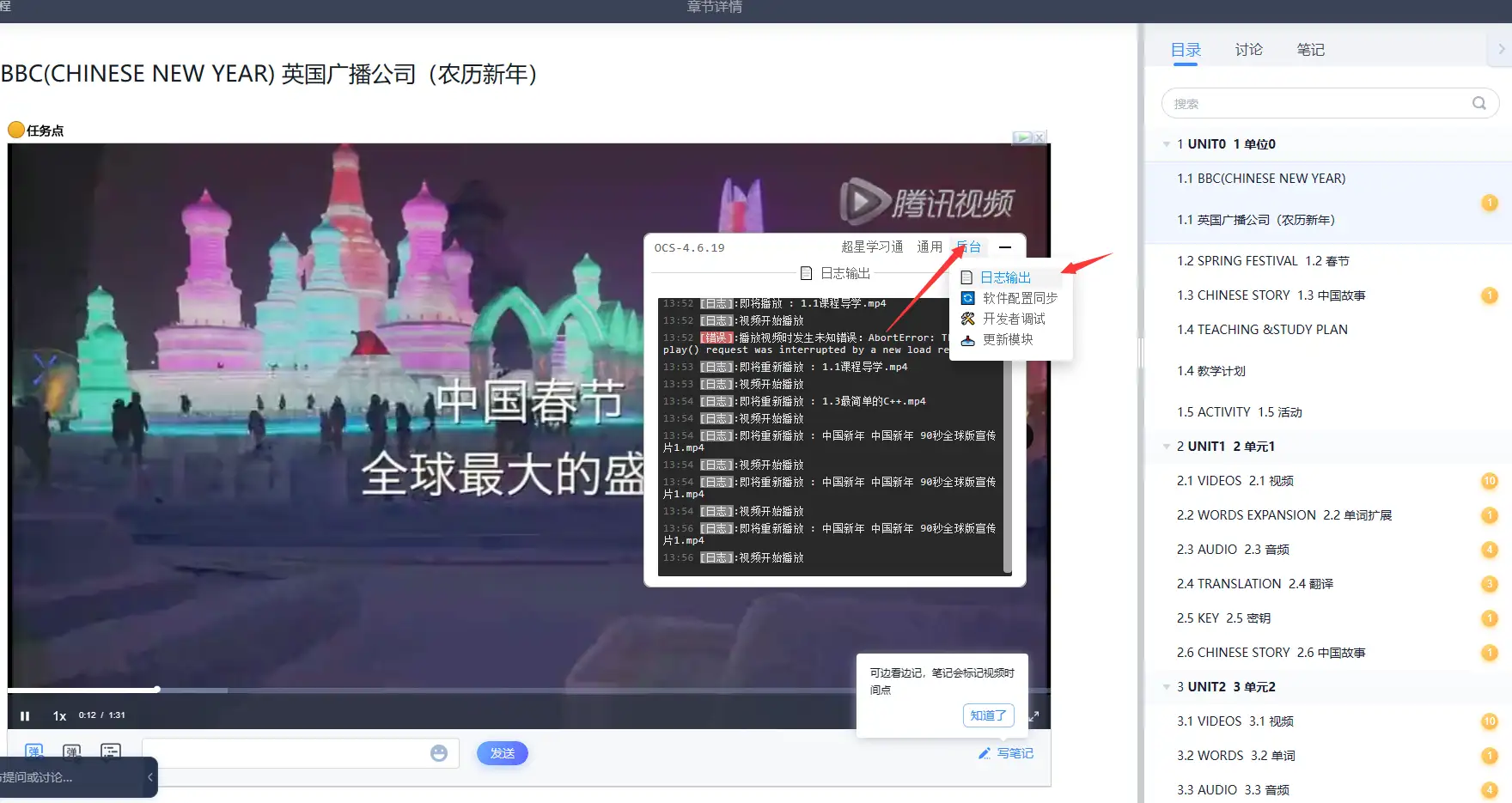This screenshot has width=1512, height=803.
Task: Click the search magnifier icon in the sidebar
Action: tap(1478, 103)
